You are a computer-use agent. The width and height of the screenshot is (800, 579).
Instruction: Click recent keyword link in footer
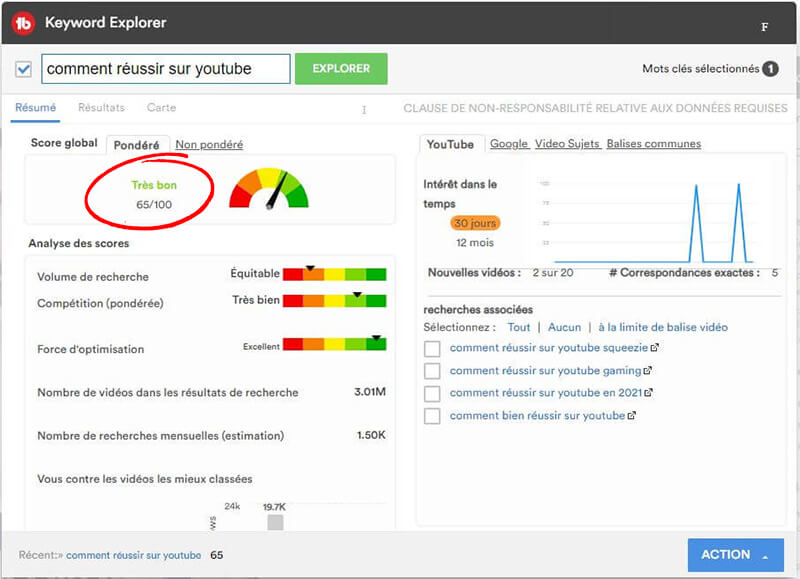point(134,556)
